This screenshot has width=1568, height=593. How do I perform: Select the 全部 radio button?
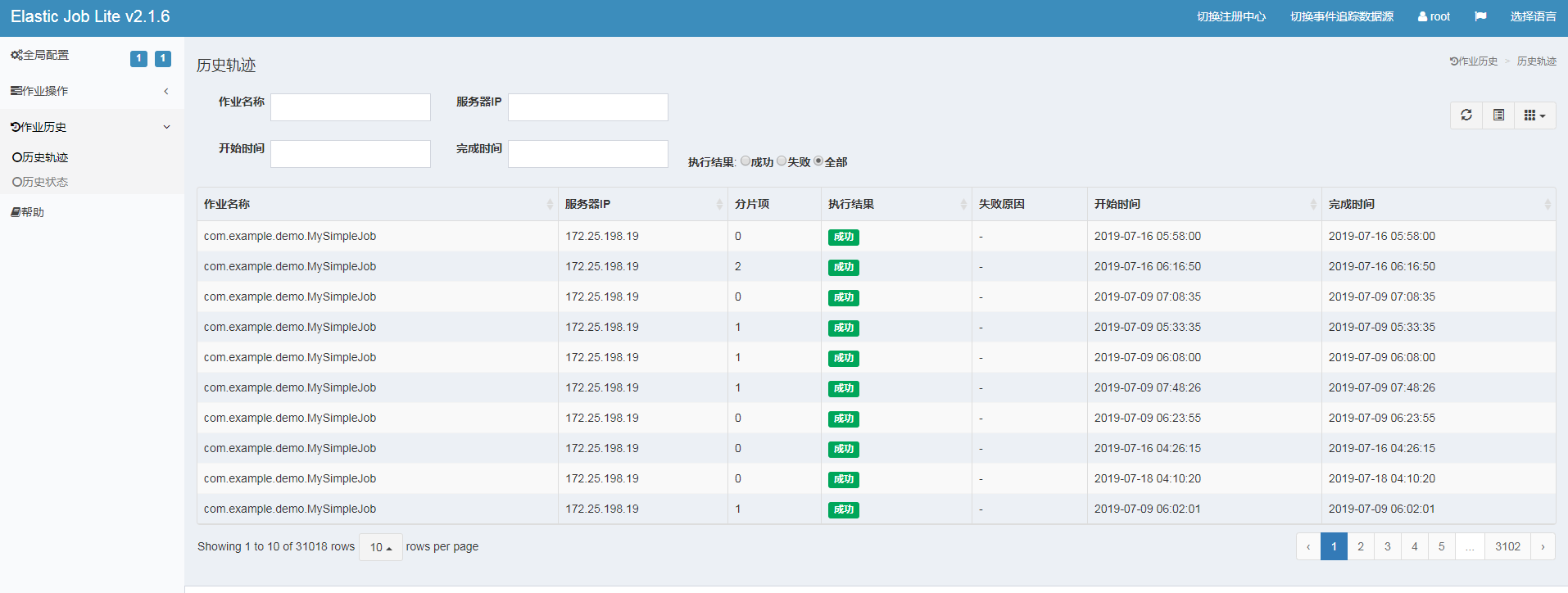pyautogui.click(x=818, y=161)
